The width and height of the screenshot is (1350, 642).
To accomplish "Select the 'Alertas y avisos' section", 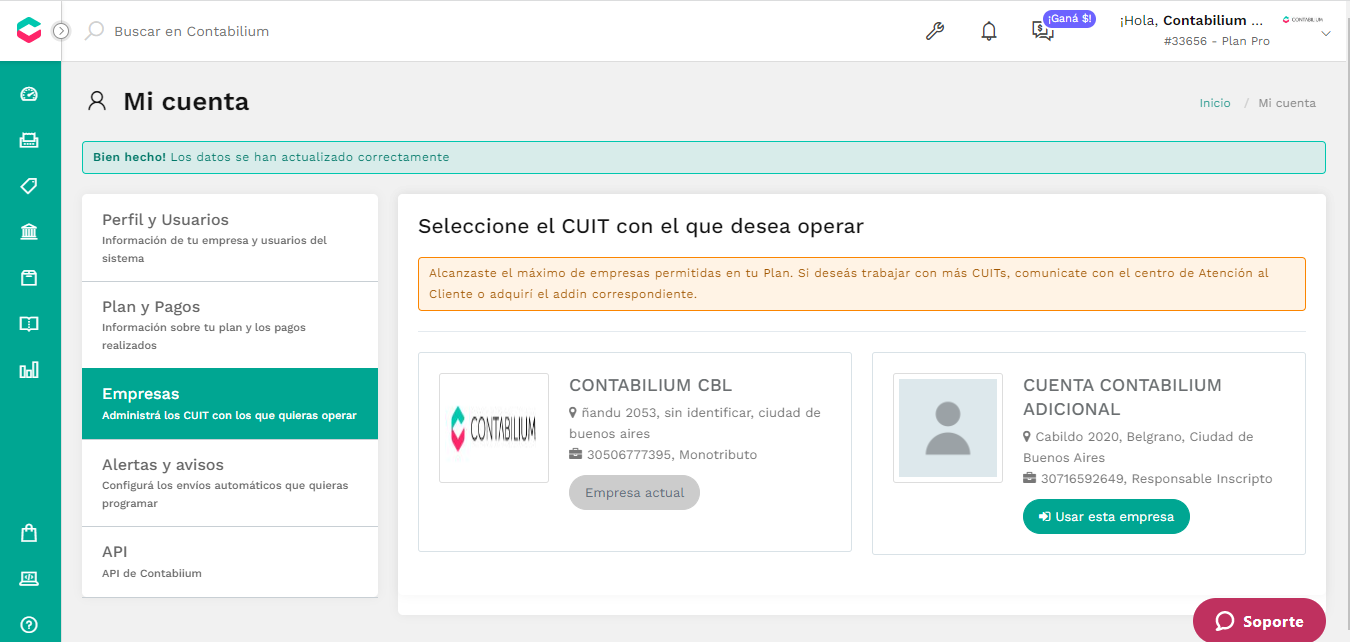I will tap(230, 483).
